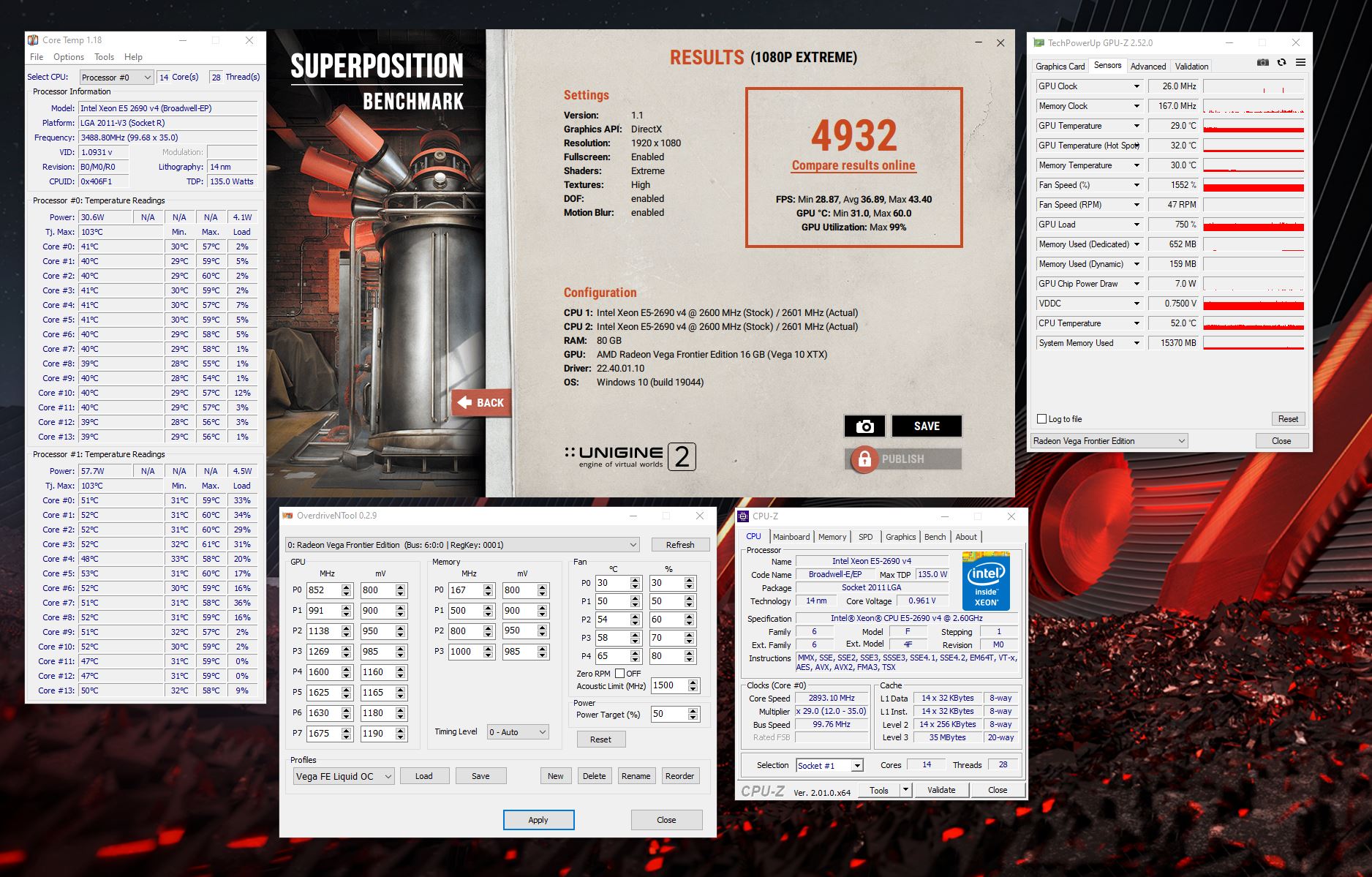Open the Tools menu in Core Temp
1372x877 pixels.
pyautogui.click(x=104, y=57)
